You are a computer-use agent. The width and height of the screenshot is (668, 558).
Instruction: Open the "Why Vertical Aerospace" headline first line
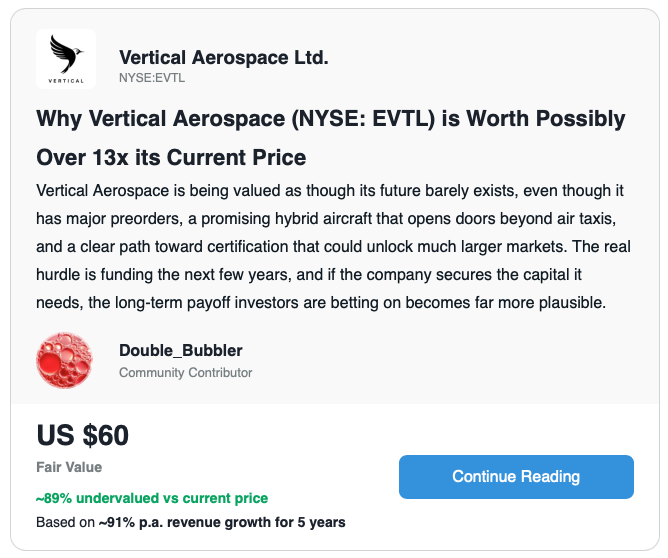coord(330,119)
